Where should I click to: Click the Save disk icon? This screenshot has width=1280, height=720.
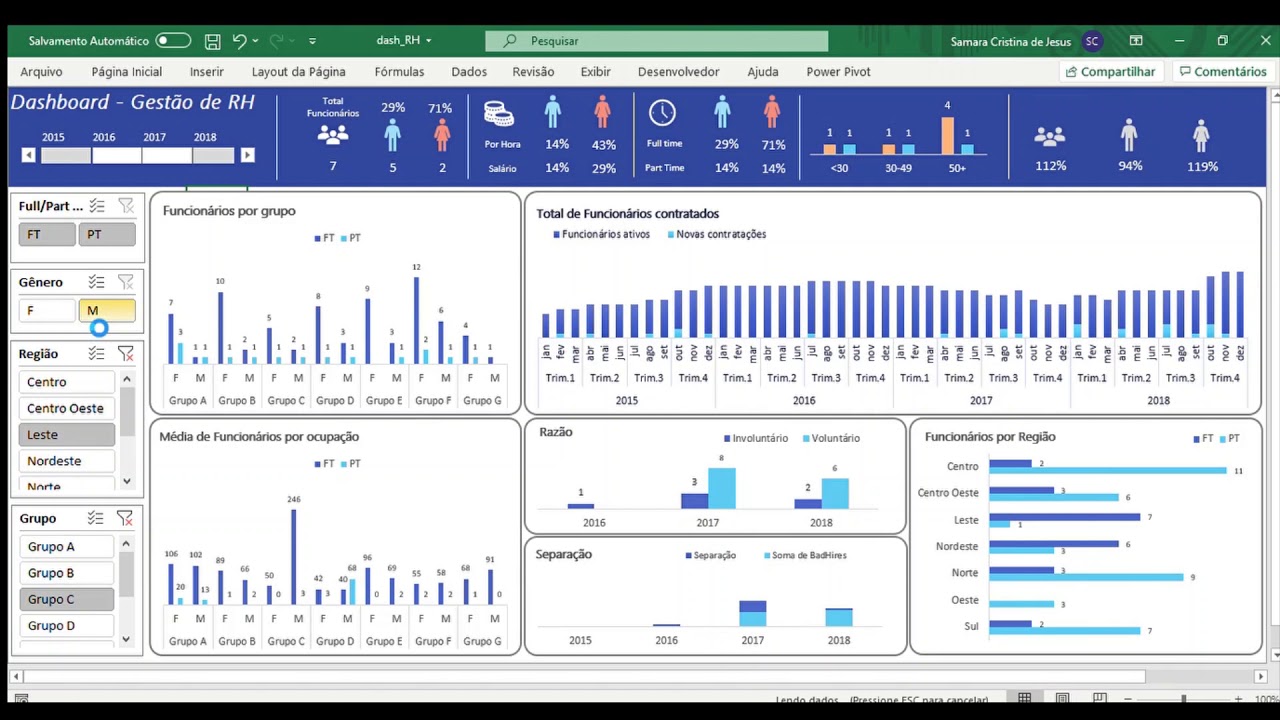click(x=212, y=41)
